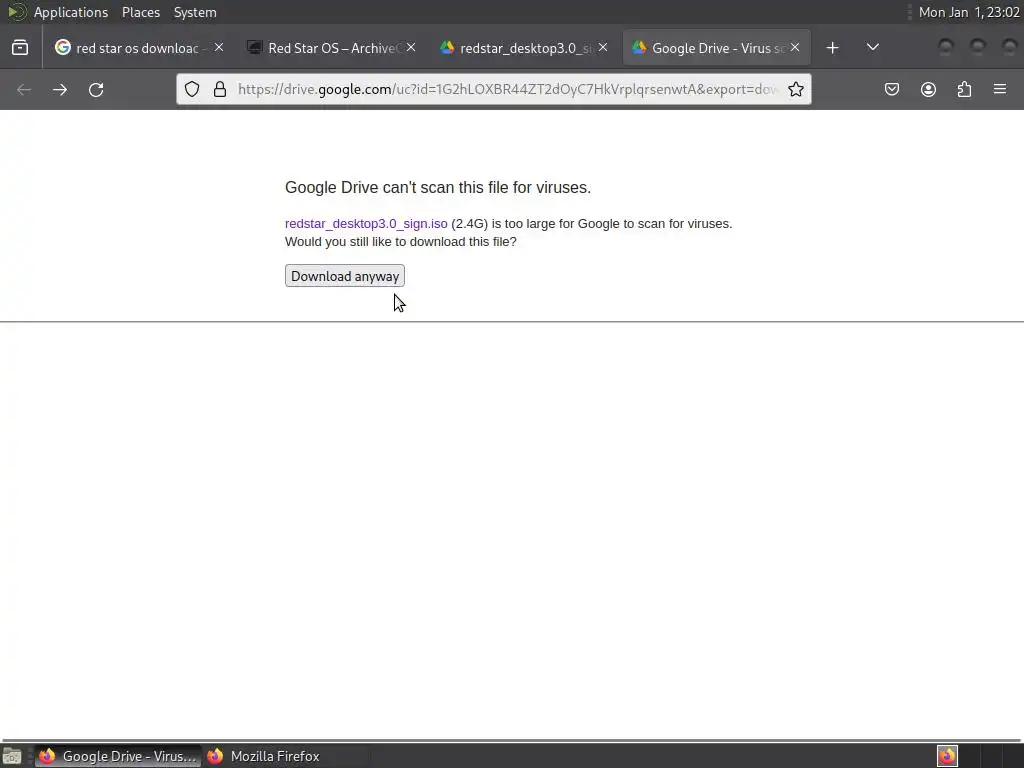This screenshot has height=768, width=1024.
Task: Switch to the 'redstar_desktop3.0' Drive tab
Action: coord(524,48)
